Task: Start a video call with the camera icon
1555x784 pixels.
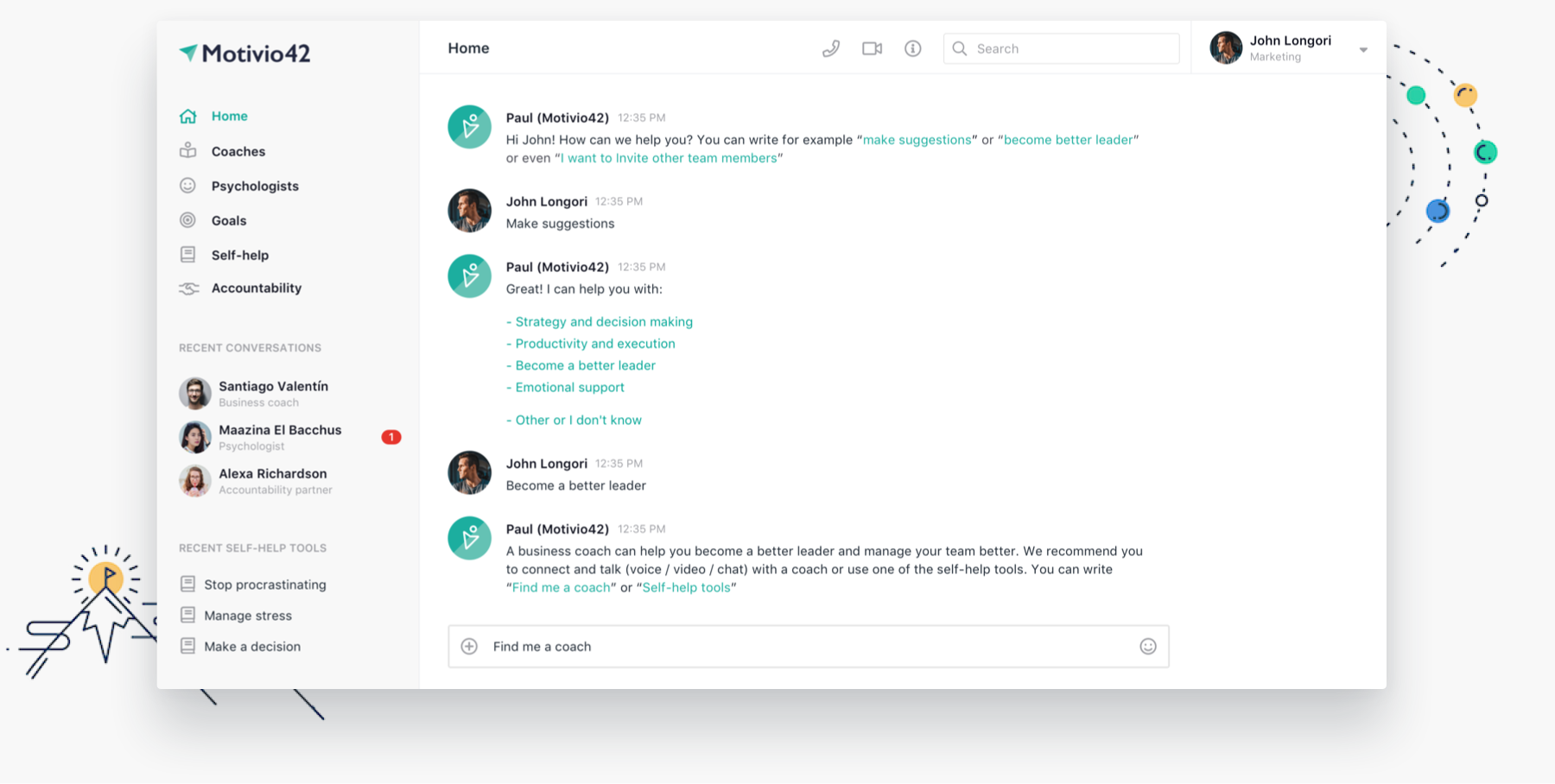Action: [872, 48]
